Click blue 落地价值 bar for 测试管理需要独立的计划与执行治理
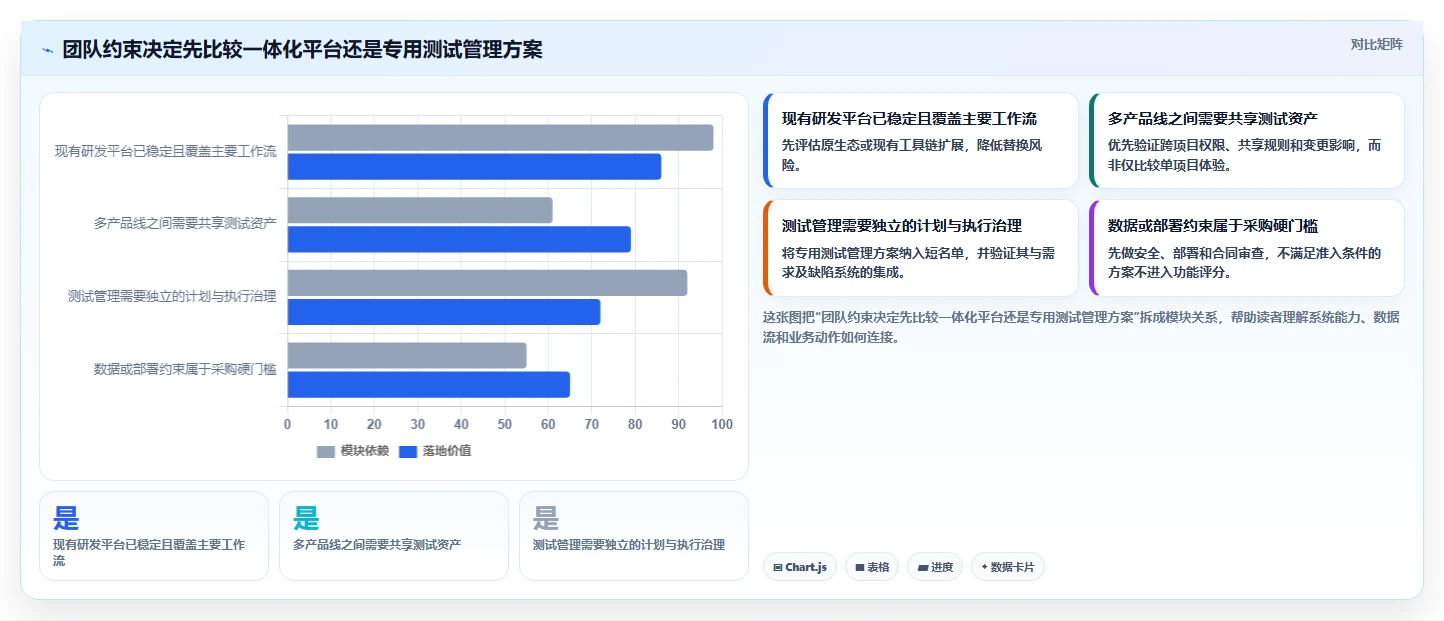 click(444, 312)
